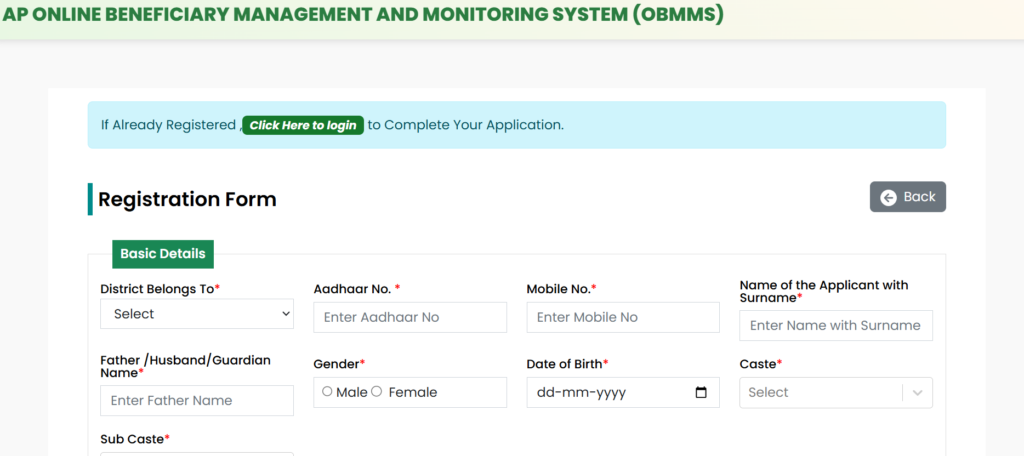Focus the Enter Aadhaar No field
Image resolution: width=1024 pixels, height=456 pixels.
(x=410, y=318)
